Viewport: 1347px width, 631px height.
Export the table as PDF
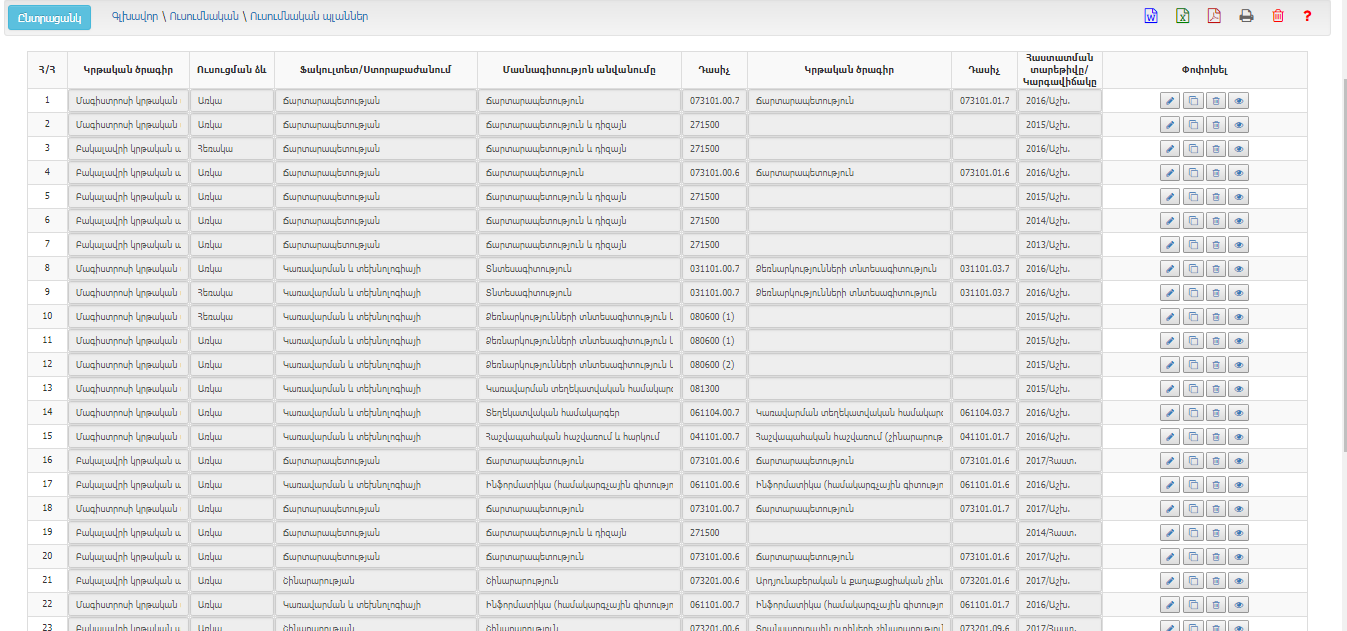click(1214, 16)
